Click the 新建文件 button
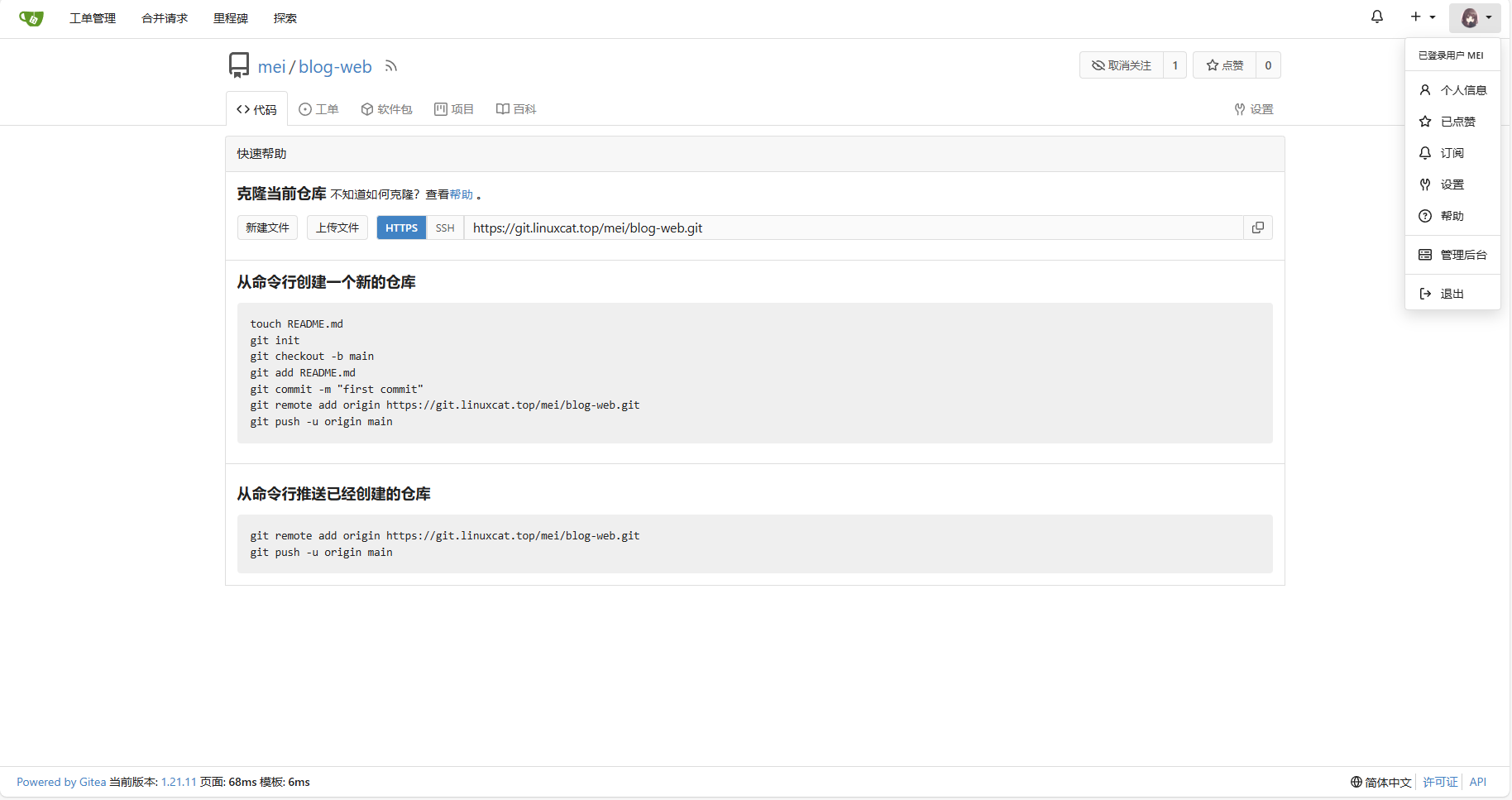Viewport: 1512px width, 800px height. tap(267, 228)
